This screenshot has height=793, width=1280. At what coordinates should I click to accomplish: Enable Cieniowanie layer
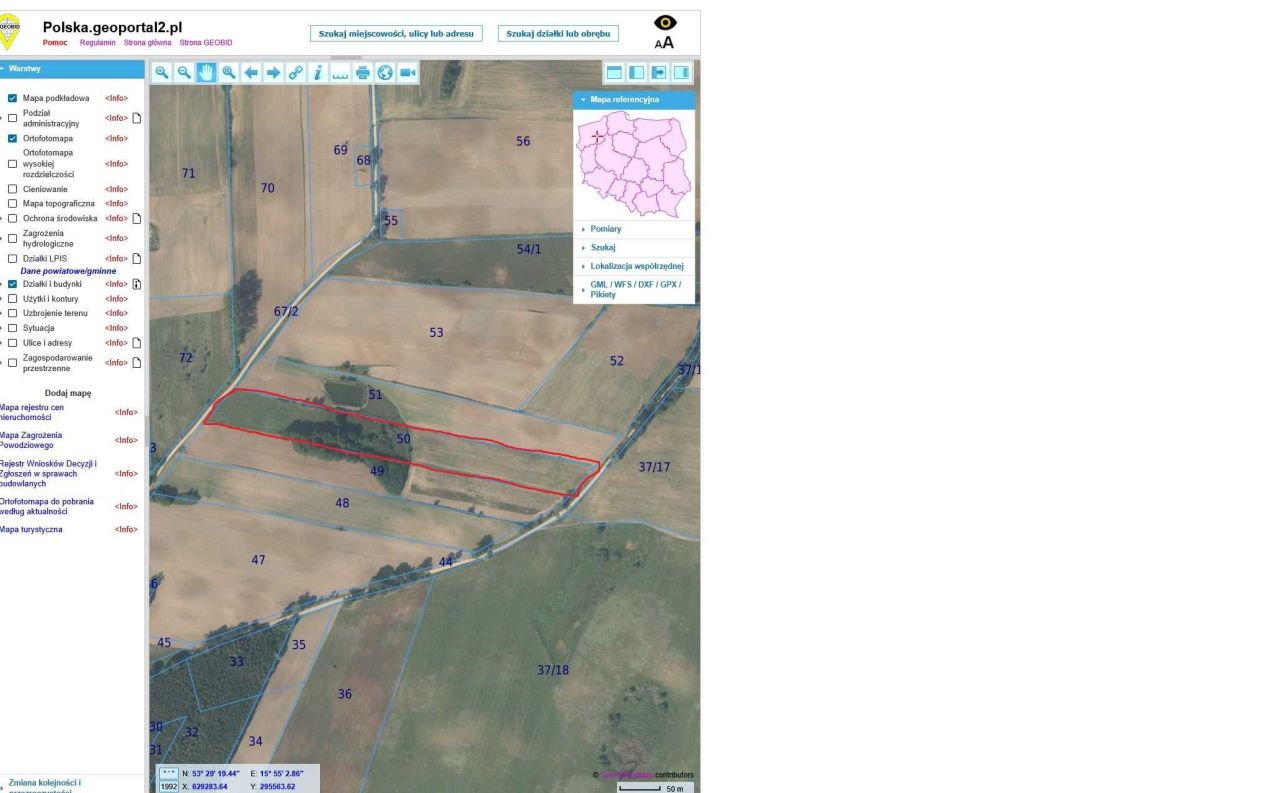[x=13, y=189]
